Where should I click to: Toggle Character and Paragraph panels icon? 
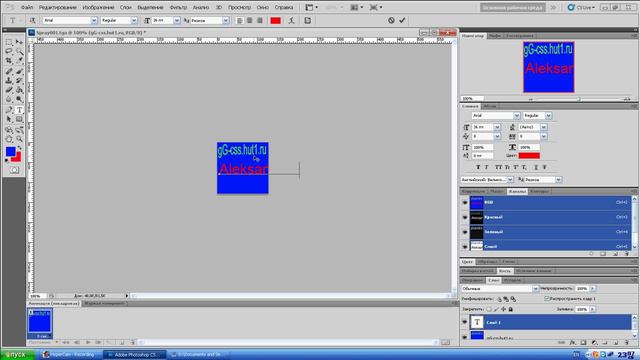point(307,20)
